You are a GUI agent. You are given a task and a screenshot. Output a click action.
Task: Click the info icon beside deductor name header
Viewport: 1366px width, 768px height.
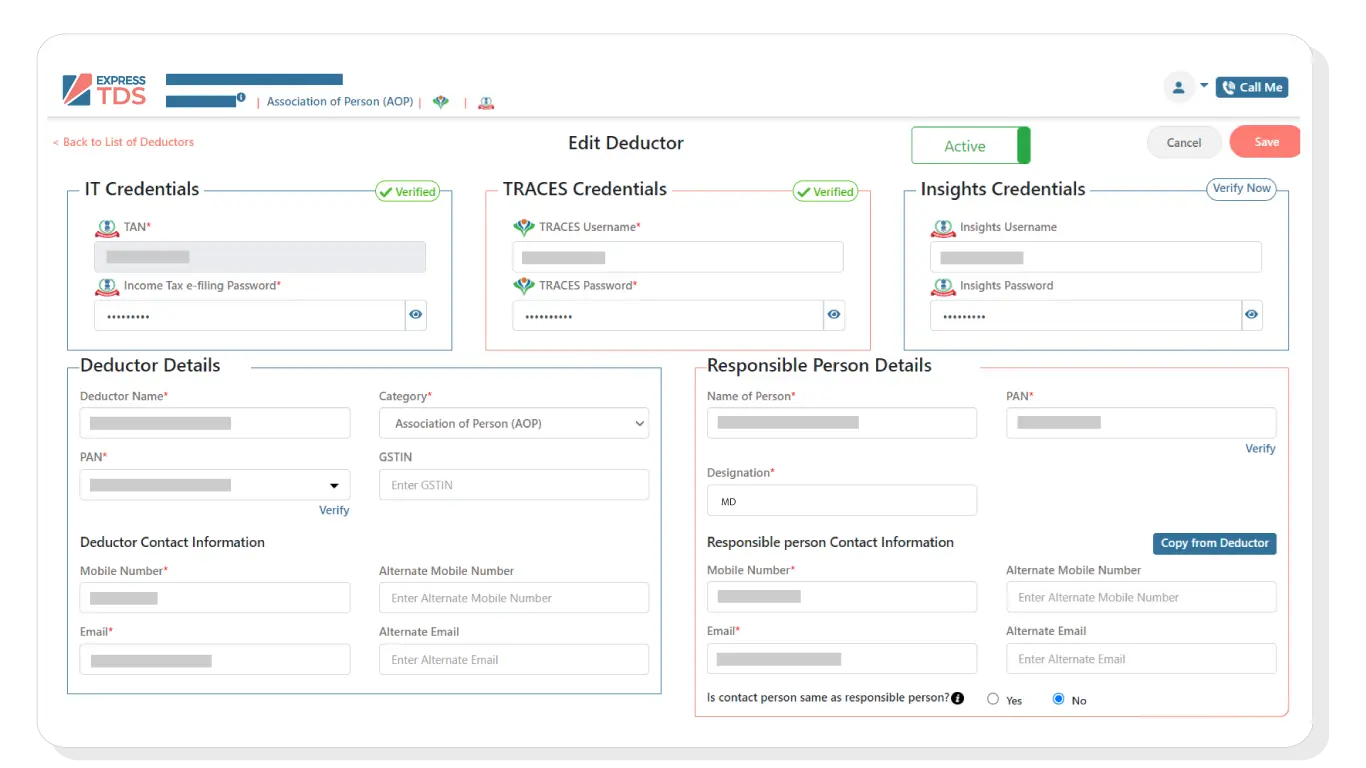point(241,98)
